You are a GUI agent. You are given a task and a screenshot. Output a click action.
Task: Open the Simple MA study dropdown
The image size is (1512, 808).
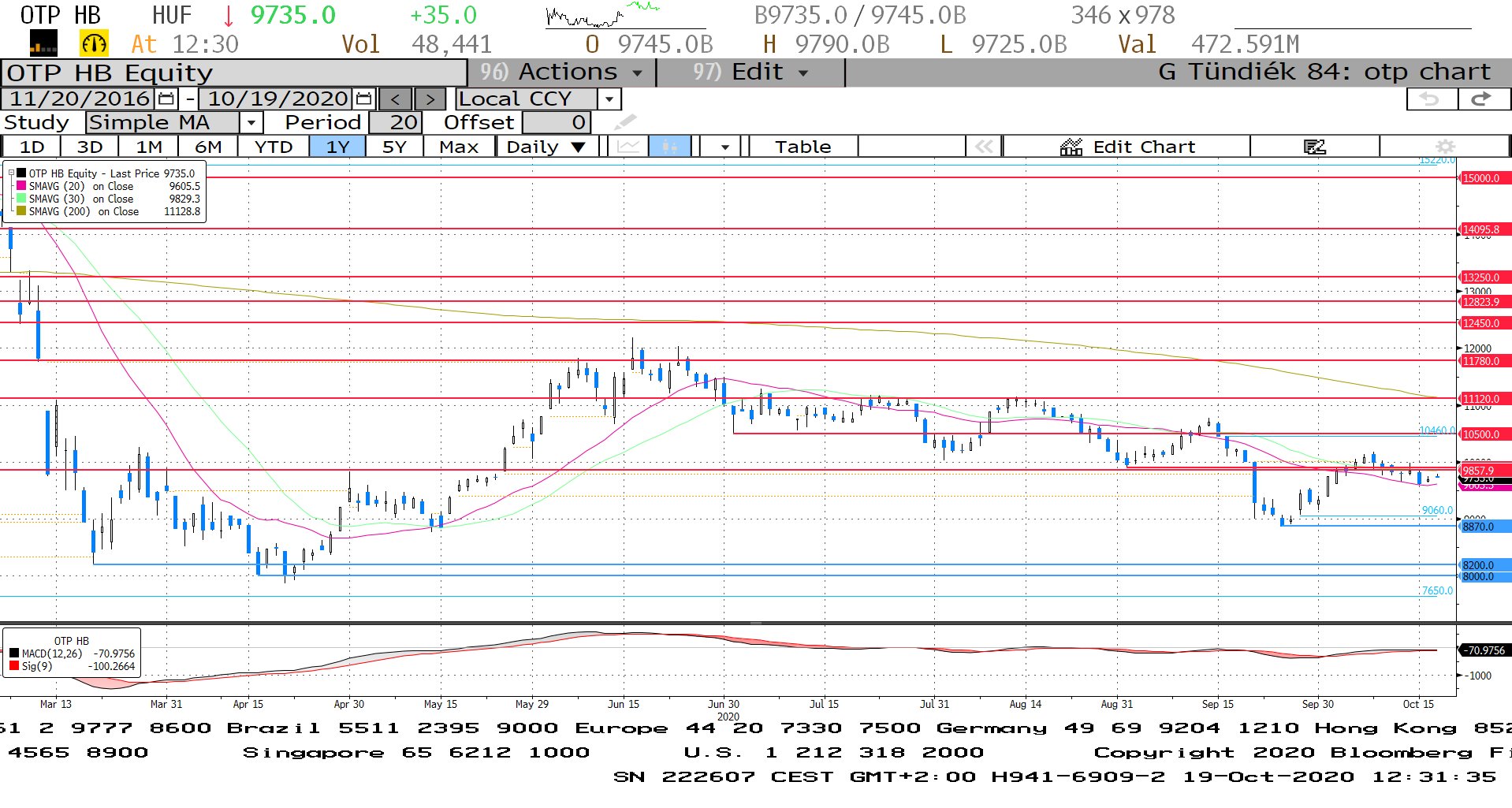coord(251,123)
